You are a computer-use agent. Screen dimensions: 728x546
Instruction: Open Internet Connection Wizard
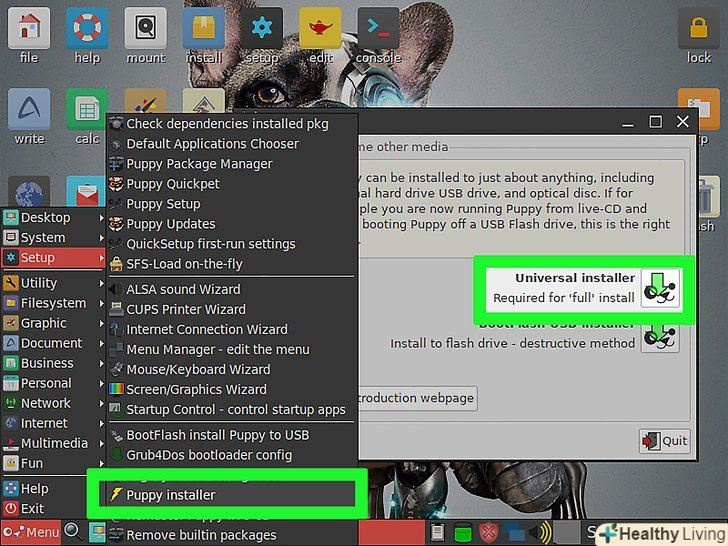231,329
